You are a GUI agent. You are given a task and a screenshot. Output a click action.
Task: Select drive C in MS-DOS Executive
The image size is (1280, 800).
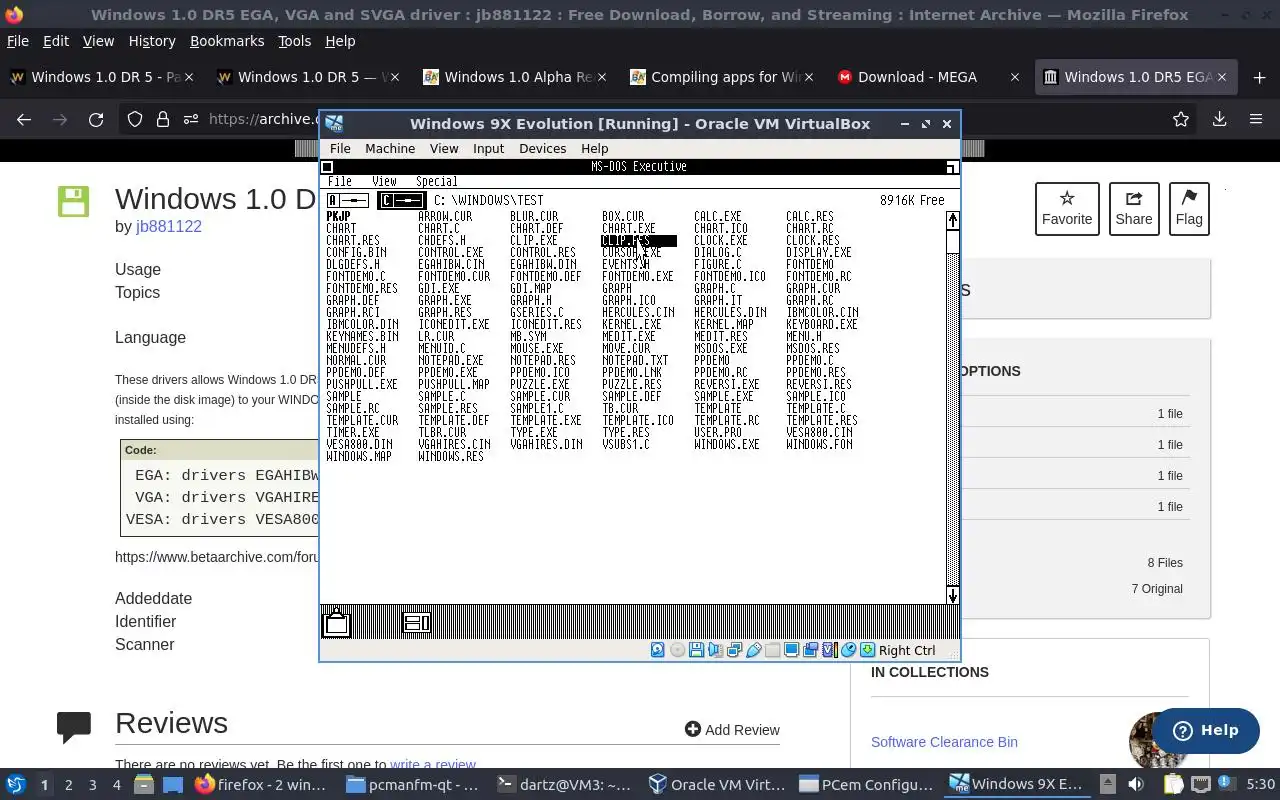401,201
